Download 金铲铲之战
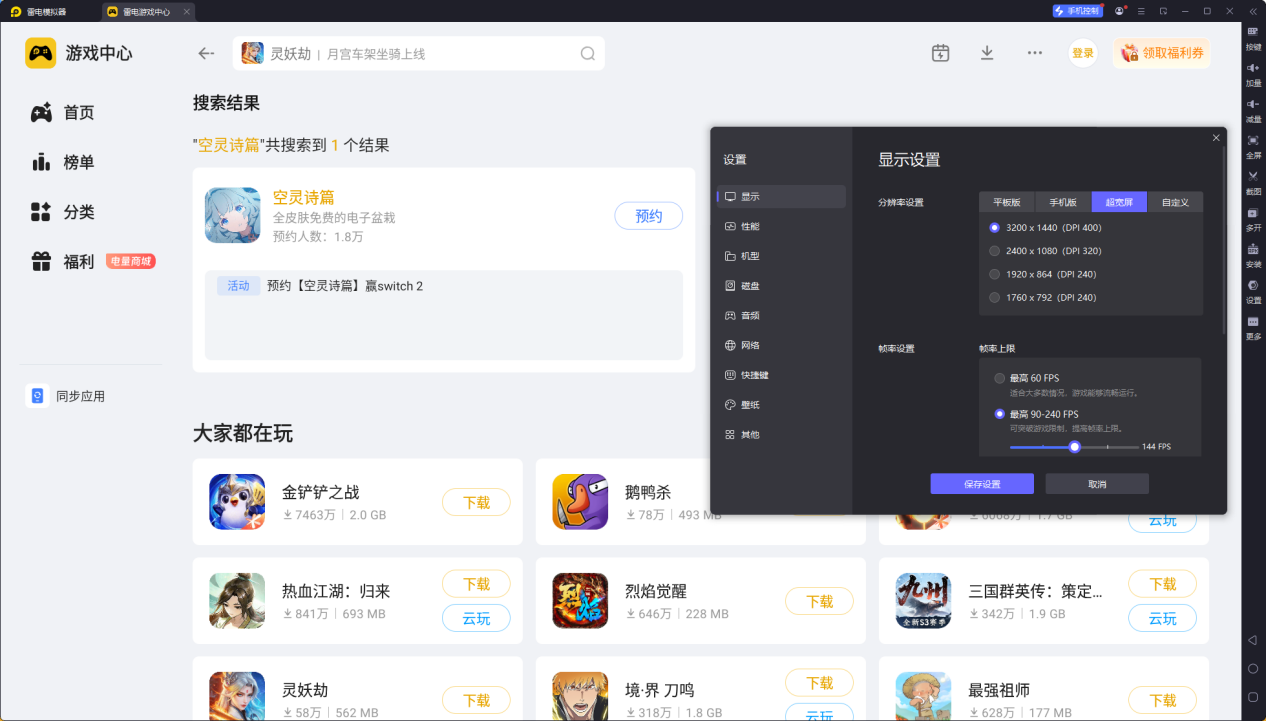This screenshot has width=1266, height=721. pyautogui.click(x=476, y=502)
